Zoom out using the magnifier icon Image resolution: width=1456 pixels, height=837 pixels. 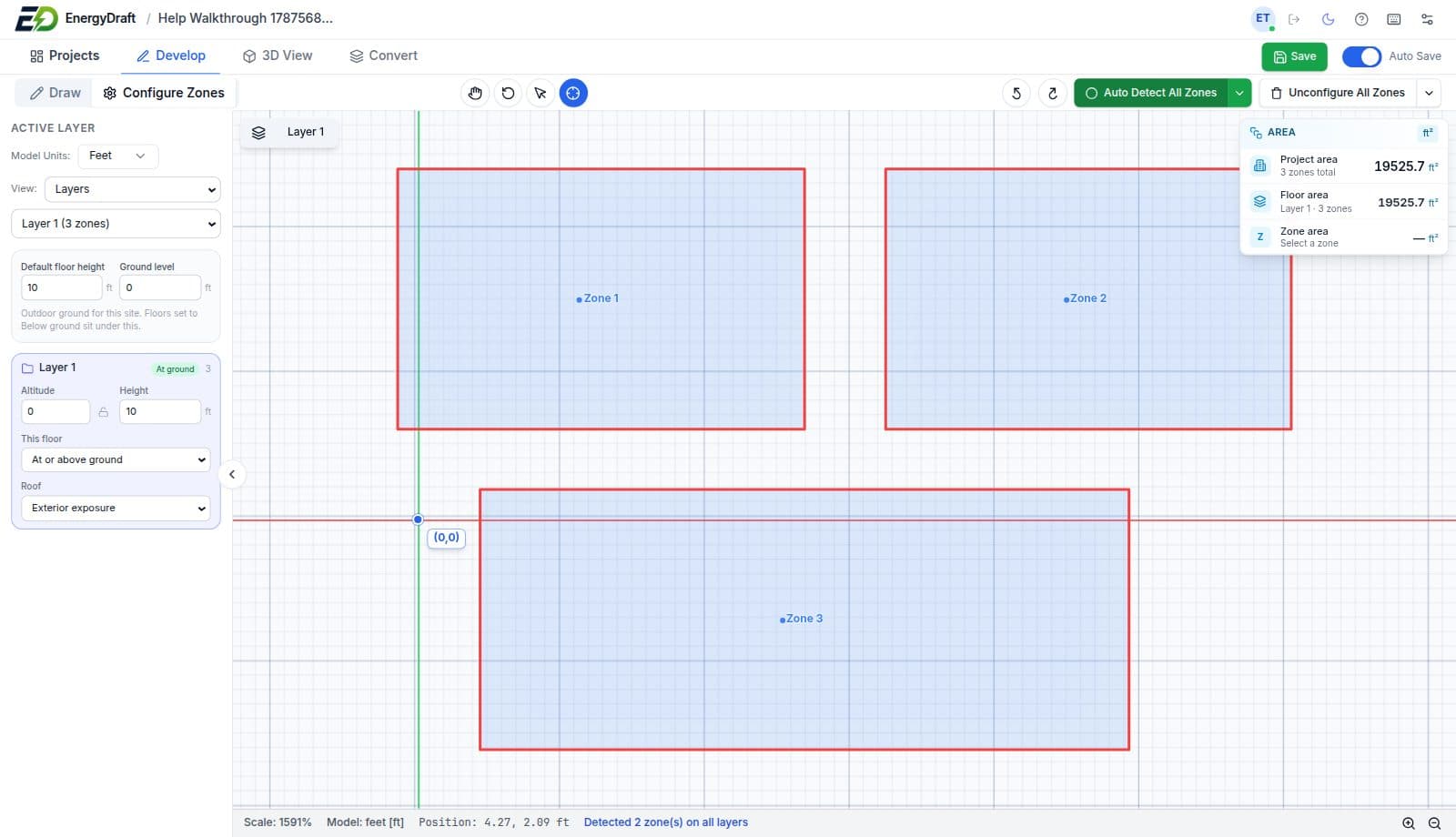point(1434,822)
